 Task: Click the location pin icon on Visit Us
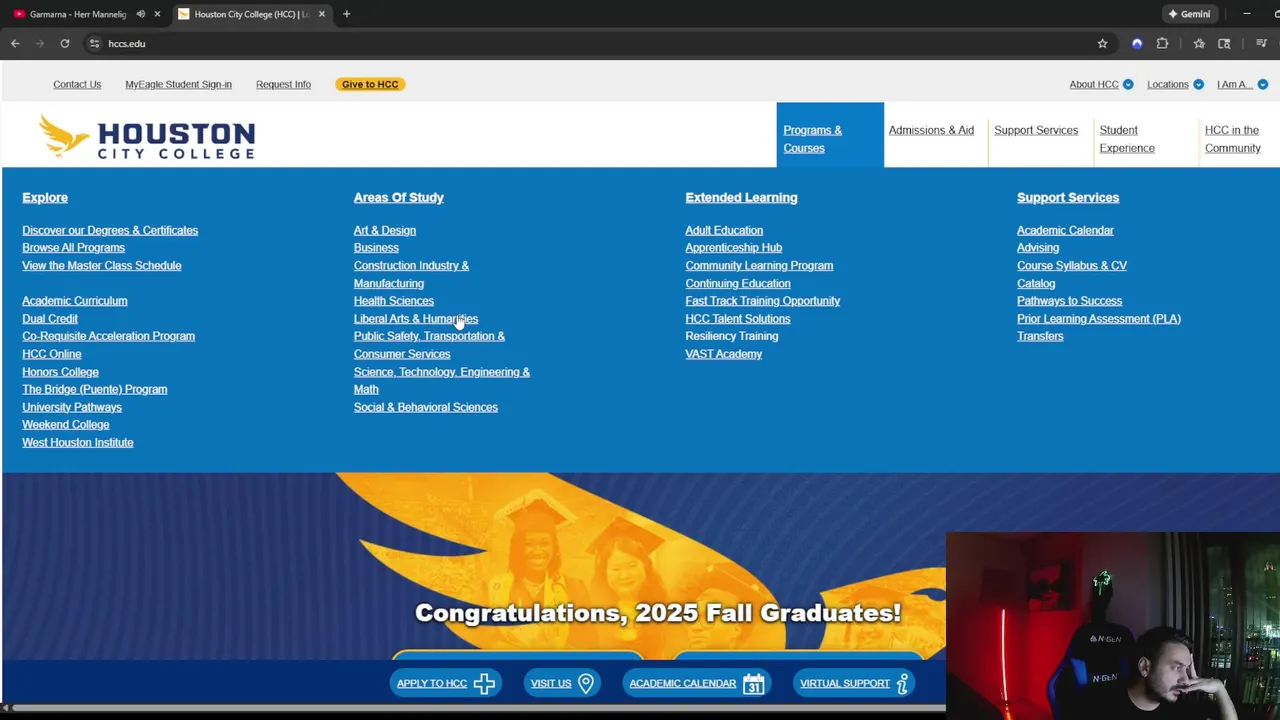[586, 683]
